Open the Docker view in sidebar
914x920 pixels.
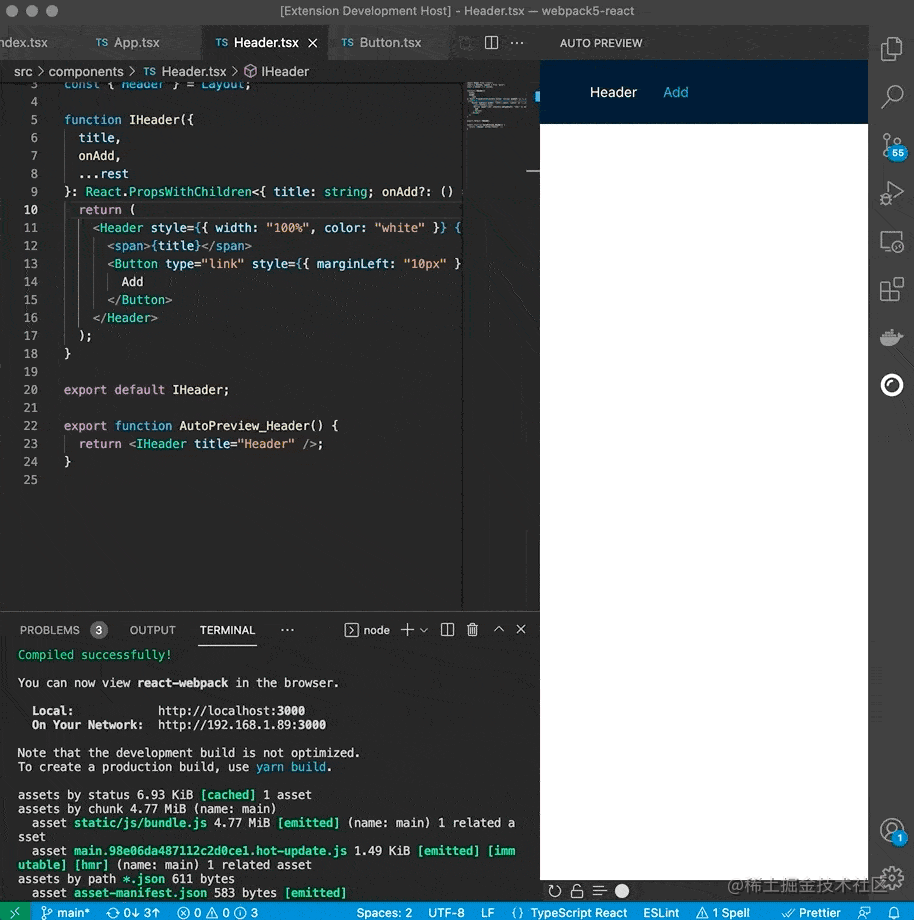tap(891, 337)
